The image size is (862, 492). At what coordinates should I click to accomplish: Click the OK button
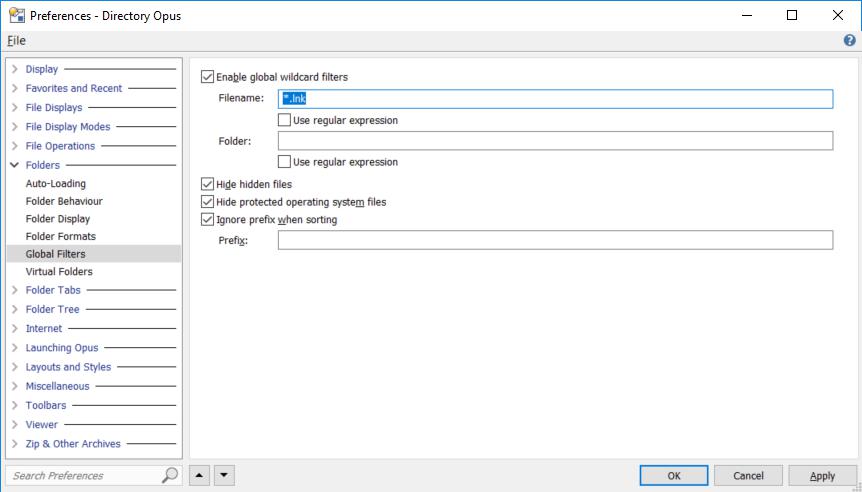[674, 476]
